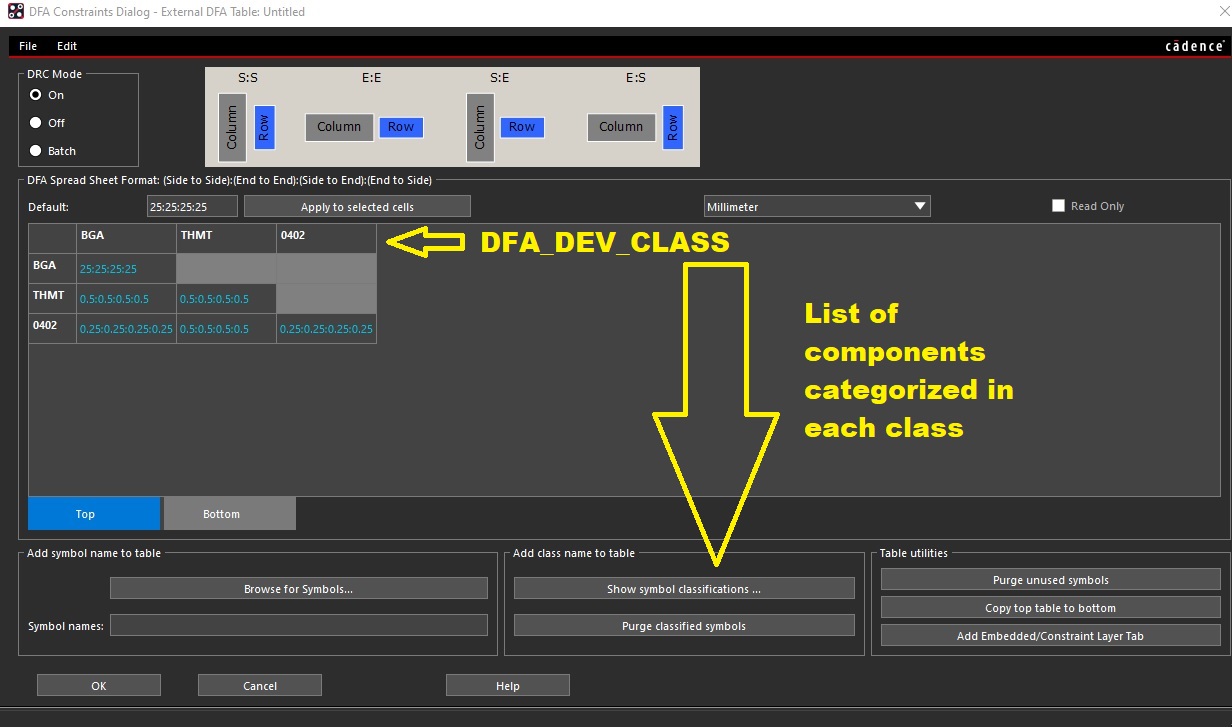Screen dimensions: 1232x727
Task: Click Purge classified symbols button
Action: [684, 626]
